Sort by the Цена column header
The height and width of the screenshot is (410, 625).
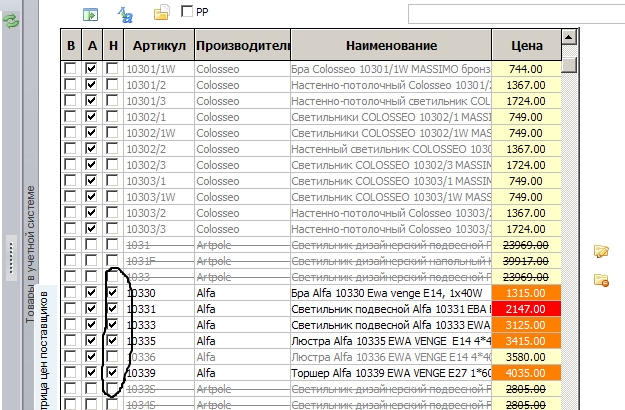point(527,45)
